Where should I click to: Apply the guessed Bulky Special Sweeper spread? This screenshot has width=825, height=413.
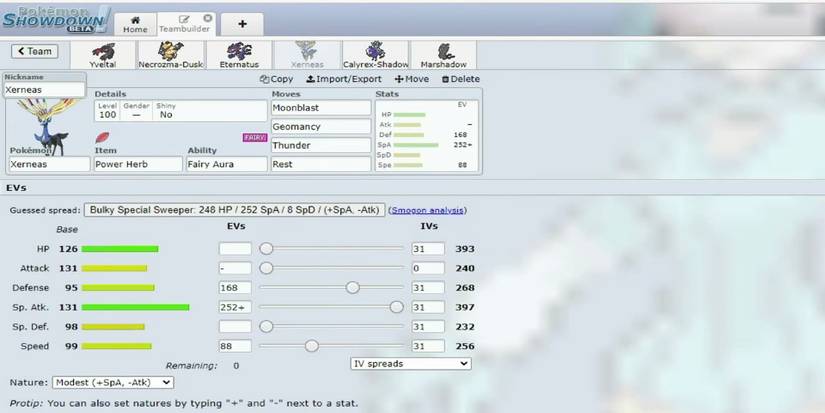pyautogui.click(x=235, y=210)
